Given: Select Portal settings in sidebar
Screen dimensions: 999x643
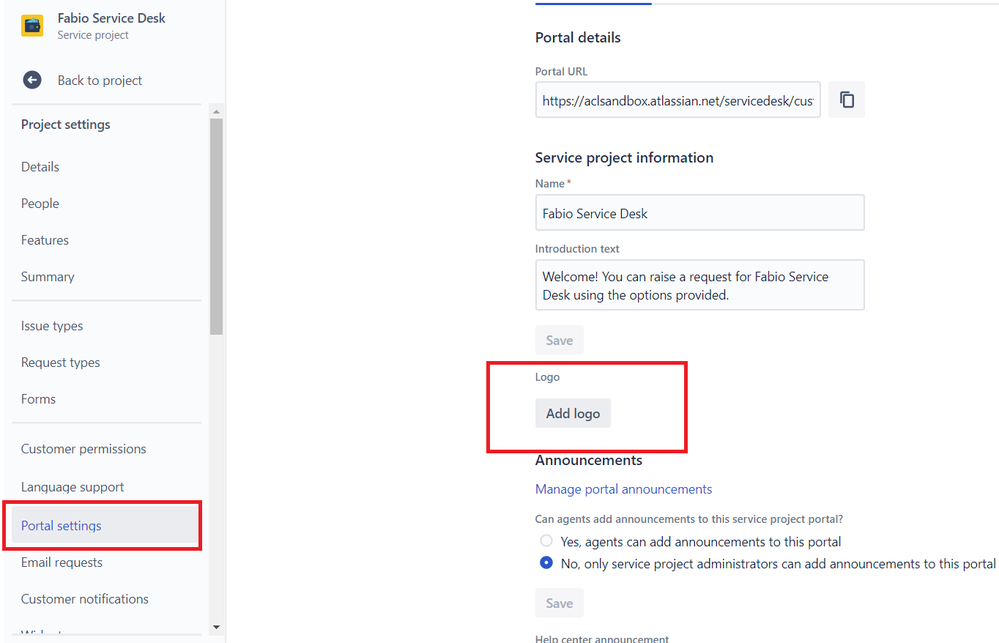Looking at the screenshot, I should (x=104, y=525).
